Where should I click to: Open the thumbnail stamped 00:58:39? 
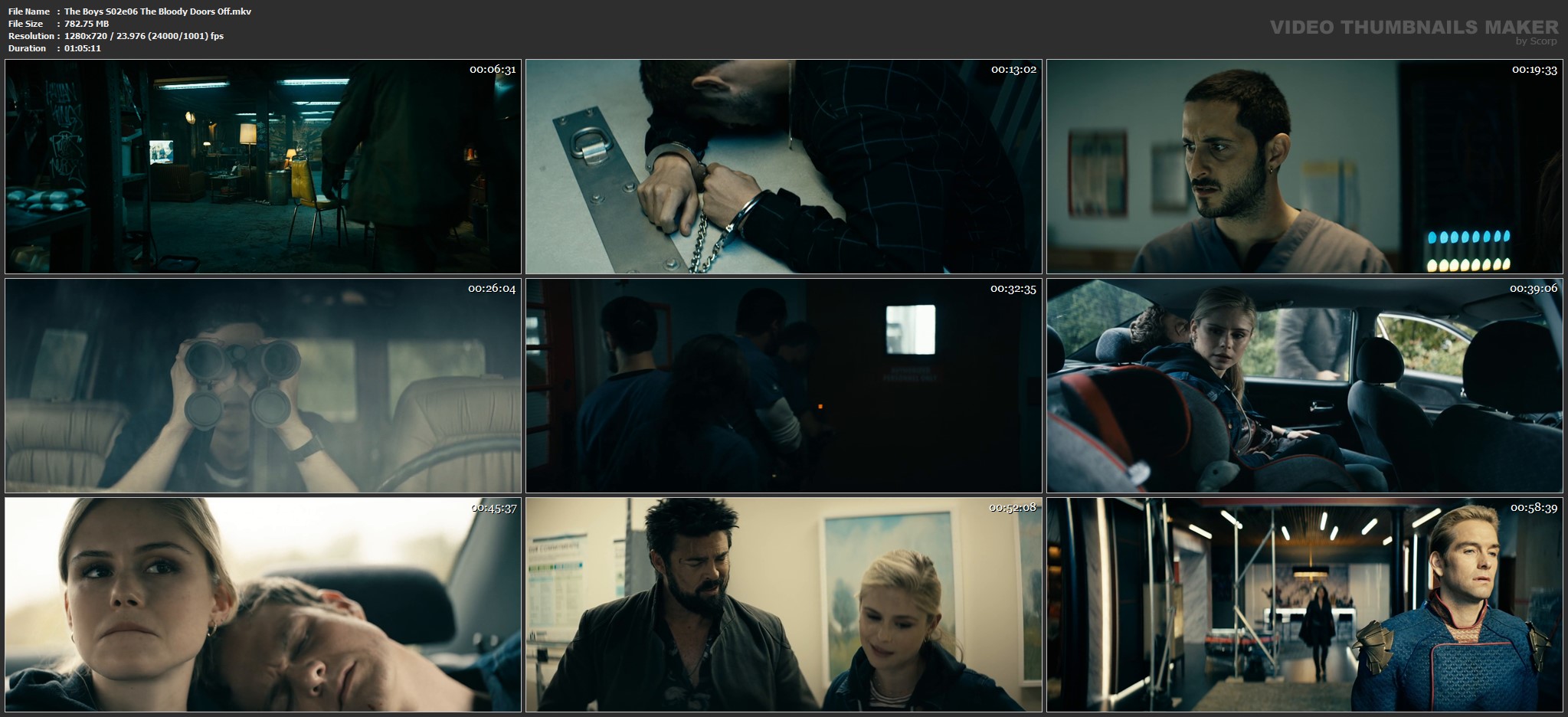1304,604
